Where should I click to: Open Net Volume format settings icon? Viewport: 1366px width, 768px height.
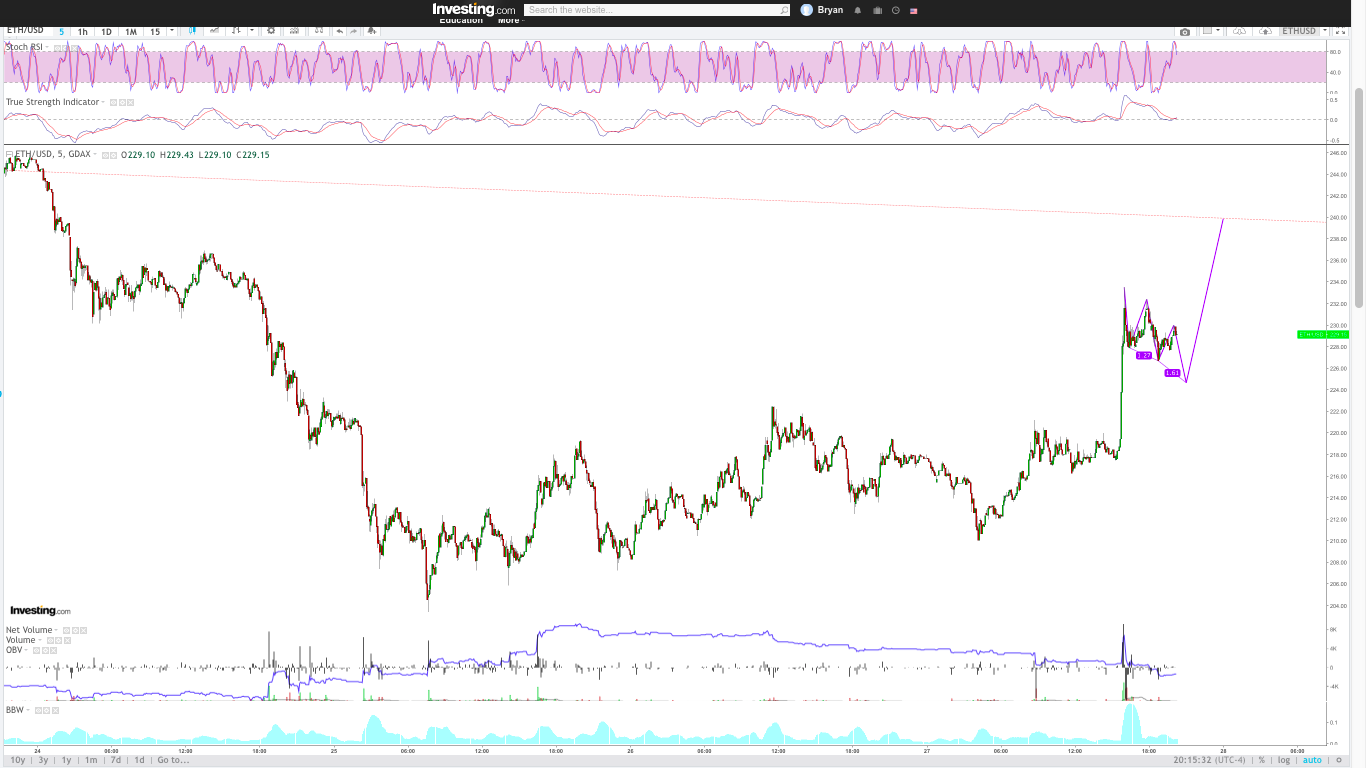(x=75, y=630)
